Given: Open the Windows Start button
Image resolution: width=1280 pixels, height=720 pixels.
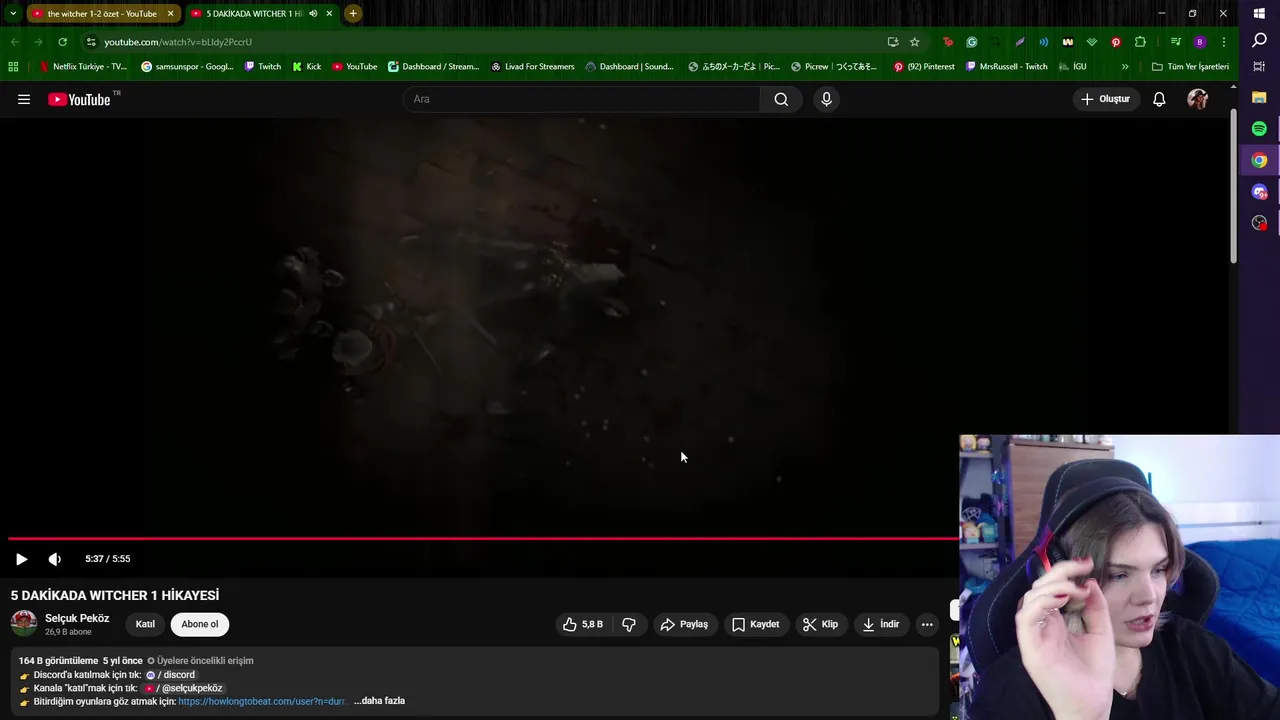Looking at the screenshot, I should [1259, 14].
